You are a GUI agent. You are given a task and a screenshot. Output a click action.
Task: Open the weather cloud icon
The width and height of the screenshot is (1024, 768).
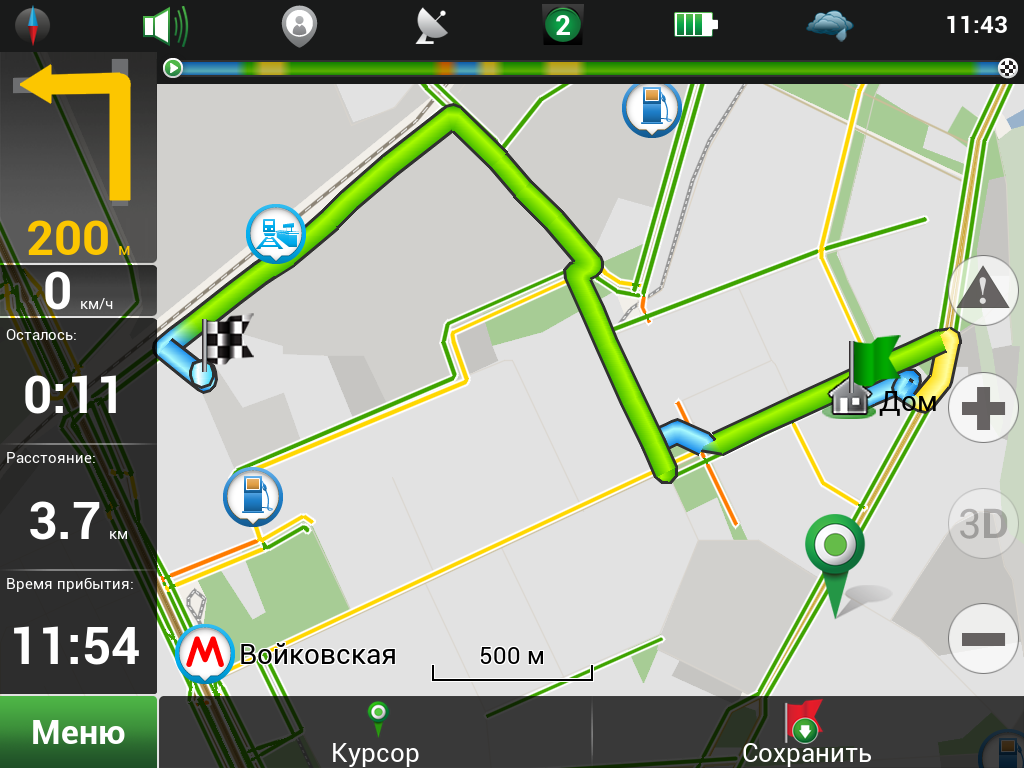(829, 26)
